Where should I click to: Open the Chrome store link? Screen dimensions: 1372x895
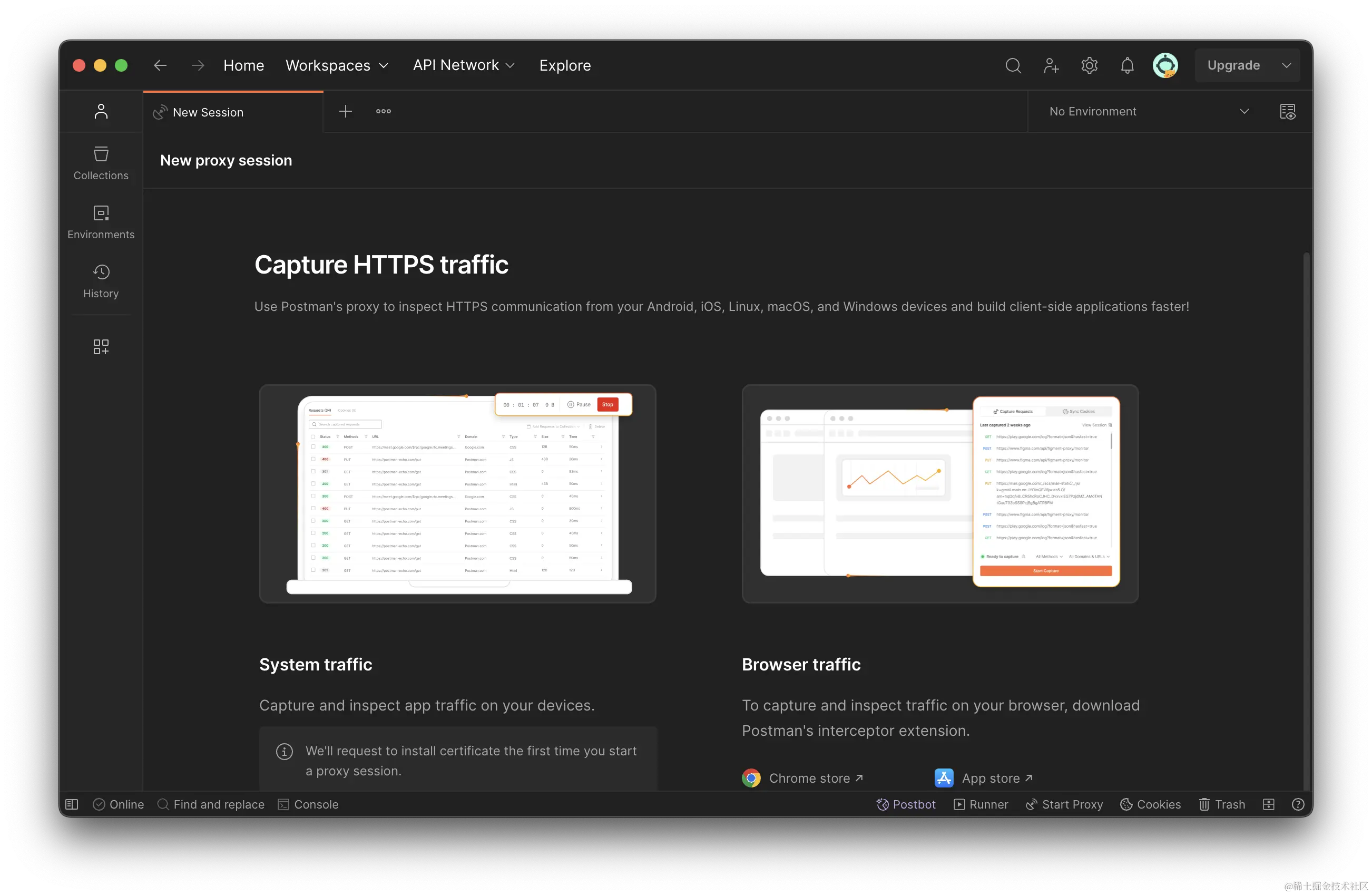click(x=809, y=779)
